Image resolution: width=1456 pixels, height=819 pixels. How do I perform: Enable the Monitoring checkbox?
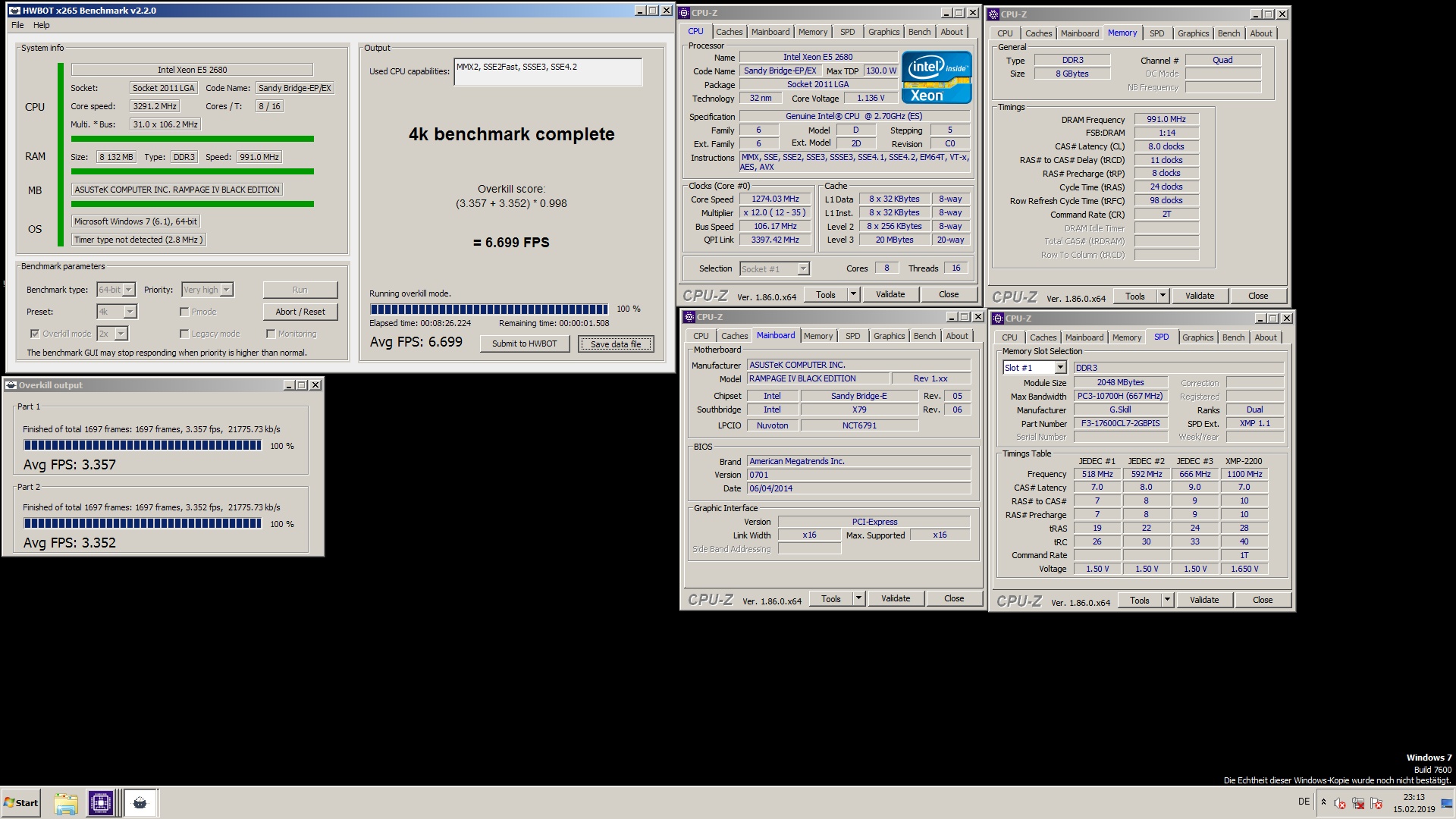(x=271, y=334)
